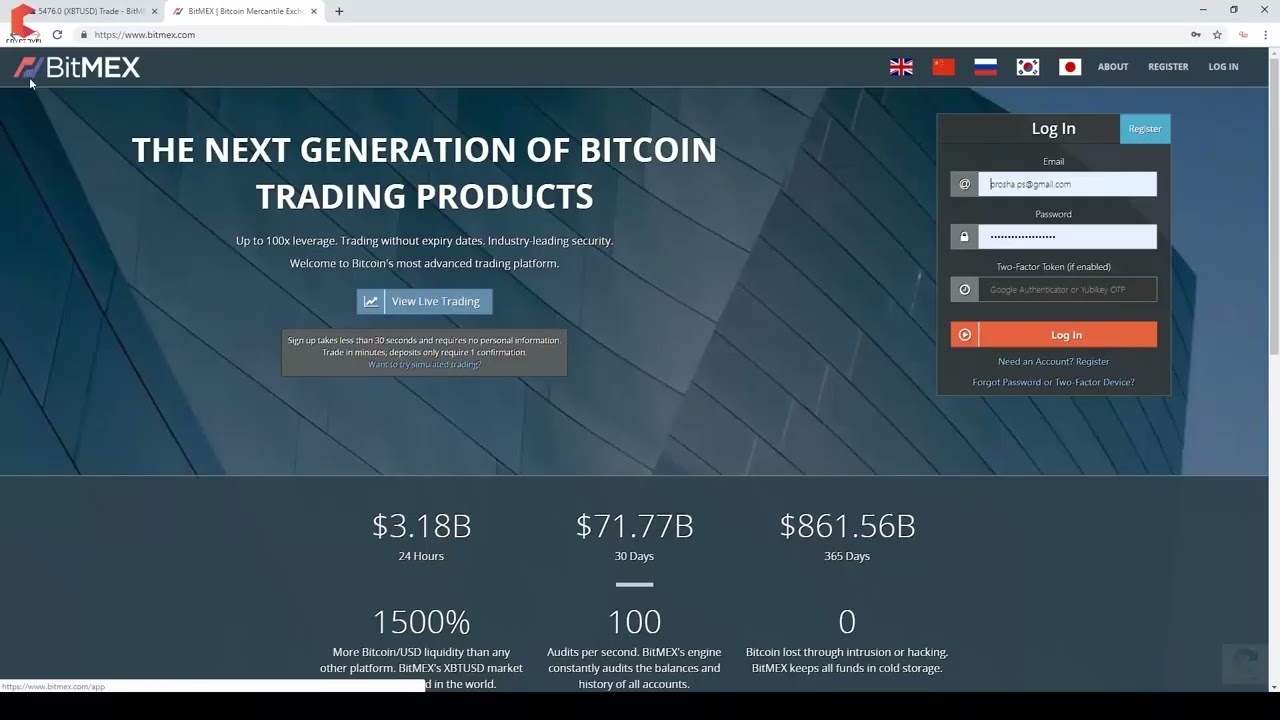Click the padlock site security icon
1280x720 pixels.
point(84,34)
